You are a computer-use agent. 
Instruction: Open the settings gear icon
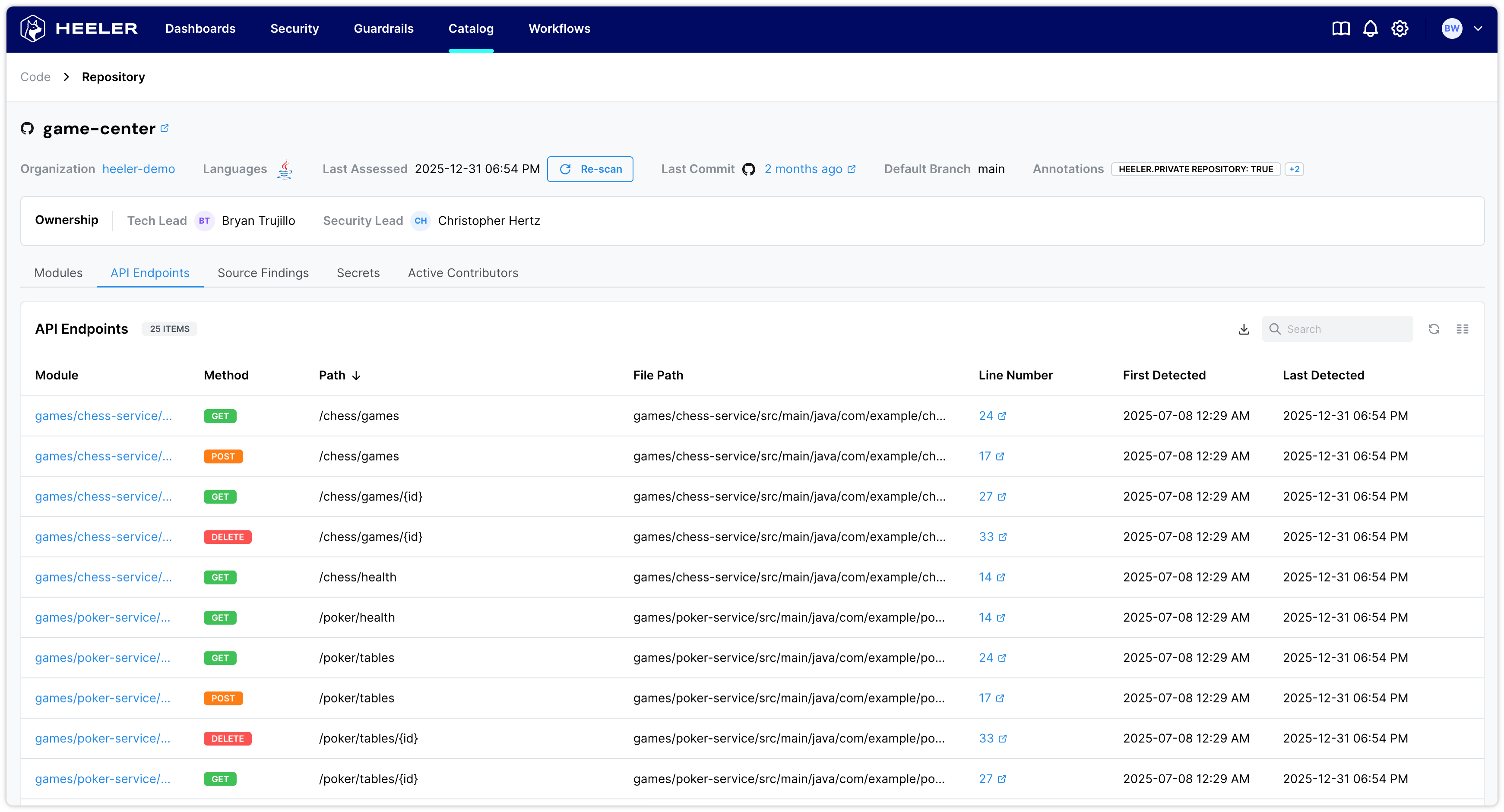(1400, 28)
